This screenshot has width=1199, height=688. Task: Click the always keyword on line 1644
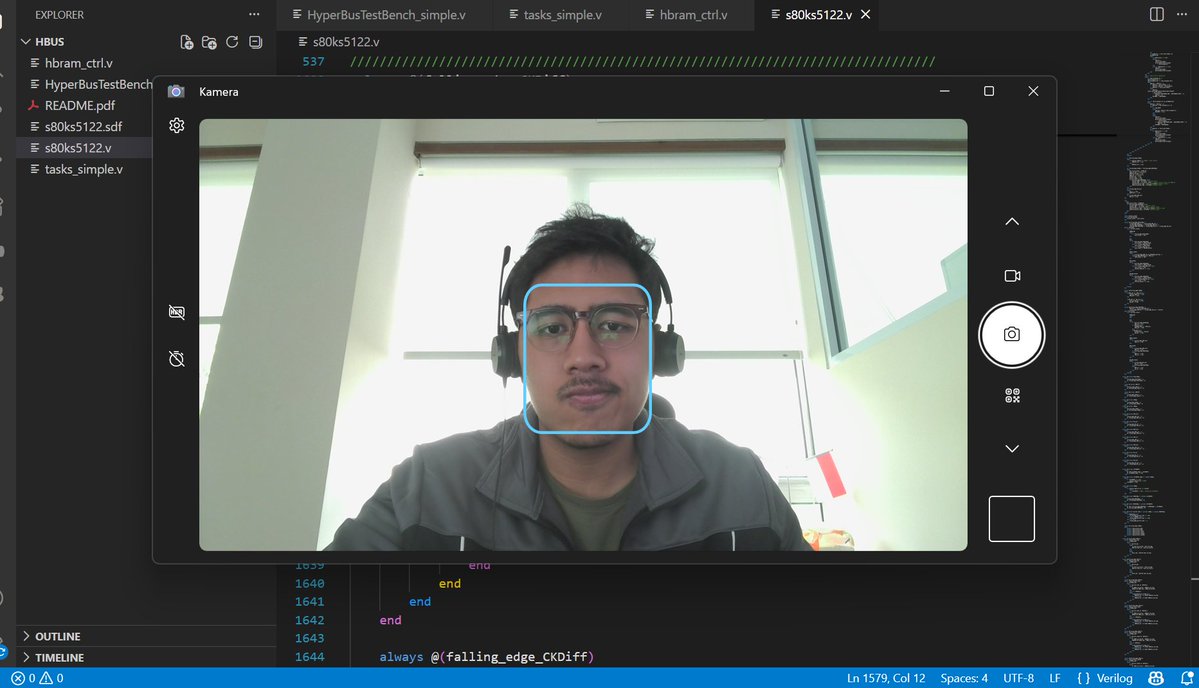[401, 657]
